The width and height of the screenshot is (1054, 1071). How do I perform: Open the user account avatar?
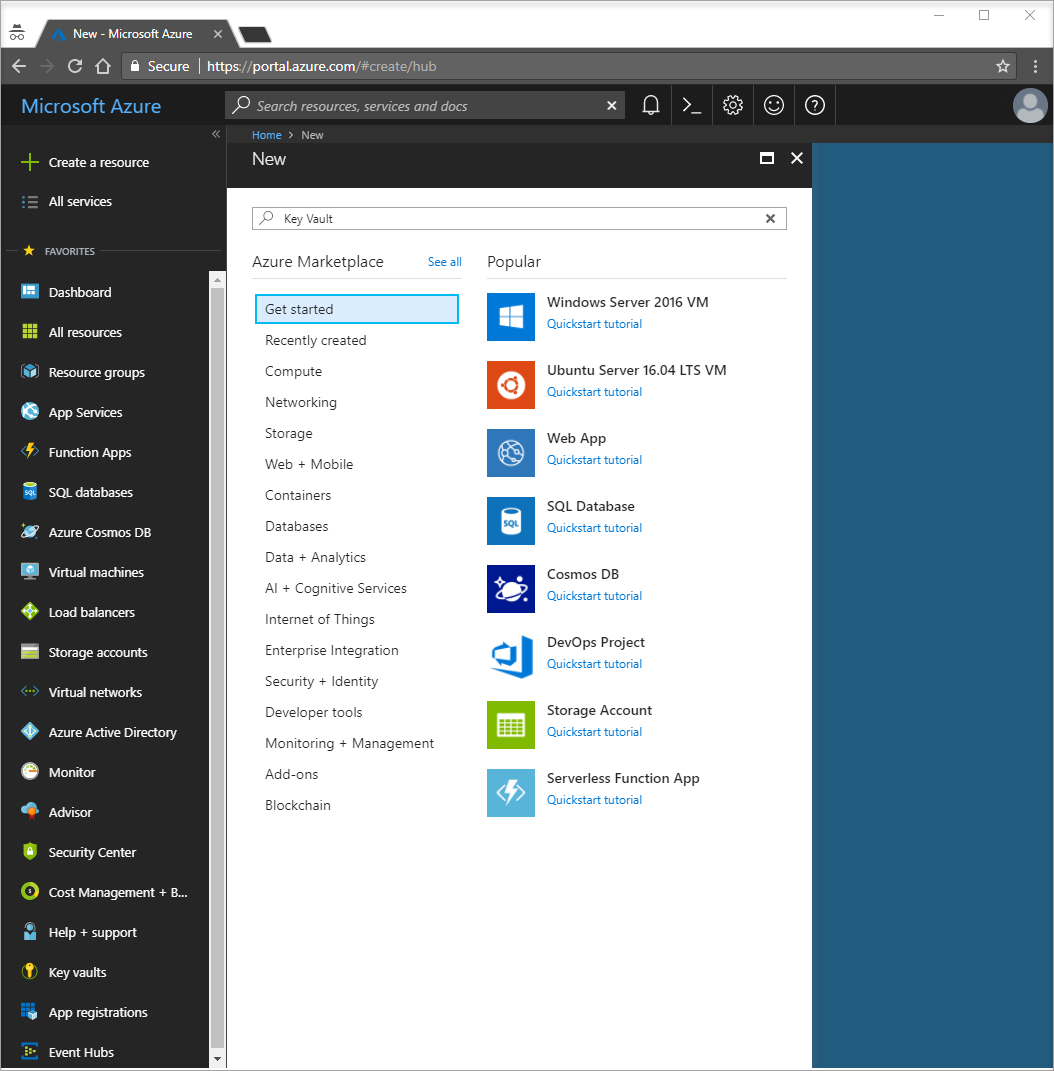pos(1030,106)
